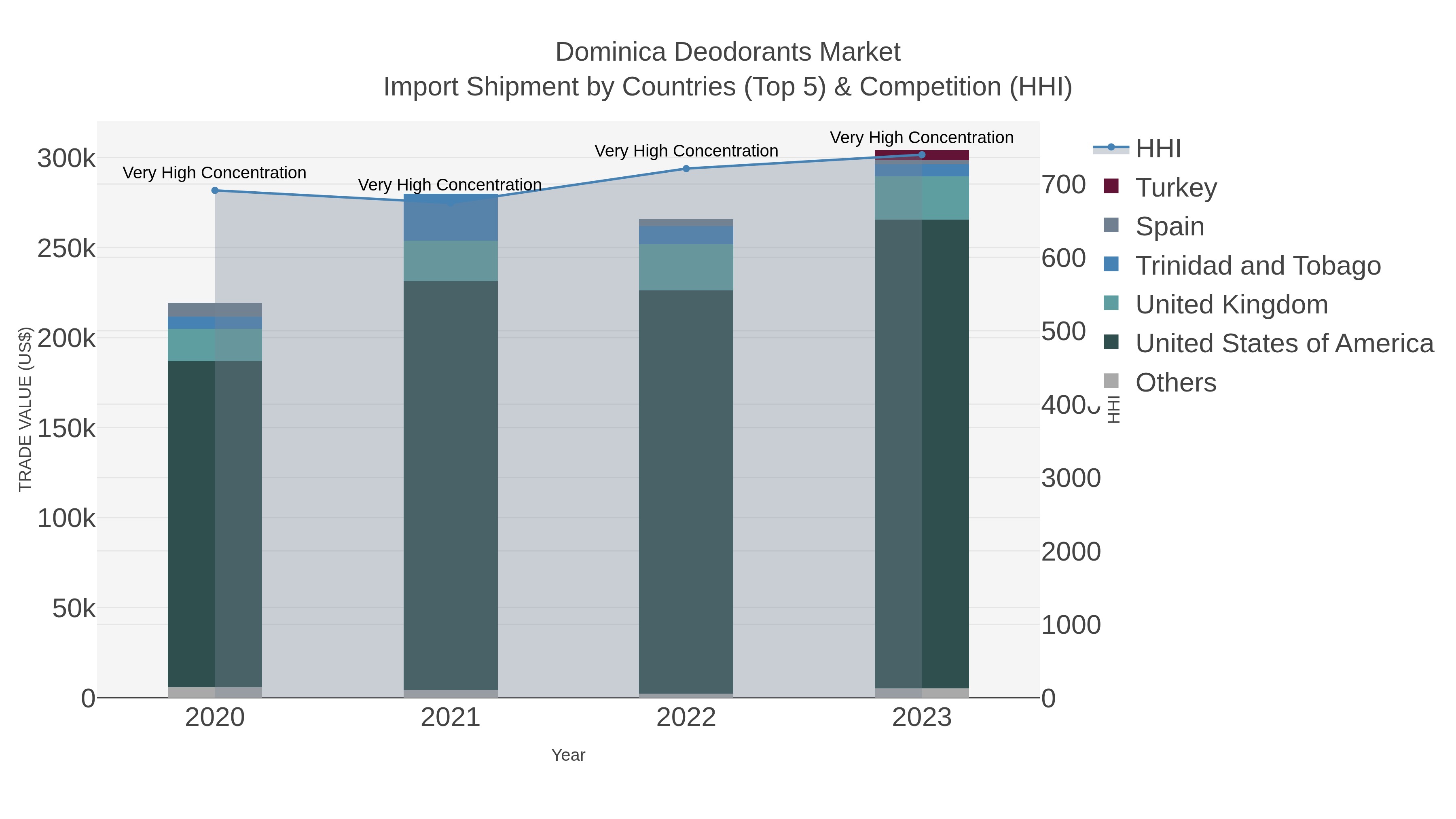Click the 2021 United States of America bar segment
1456x819 pixels.
[x=451, y=485]
